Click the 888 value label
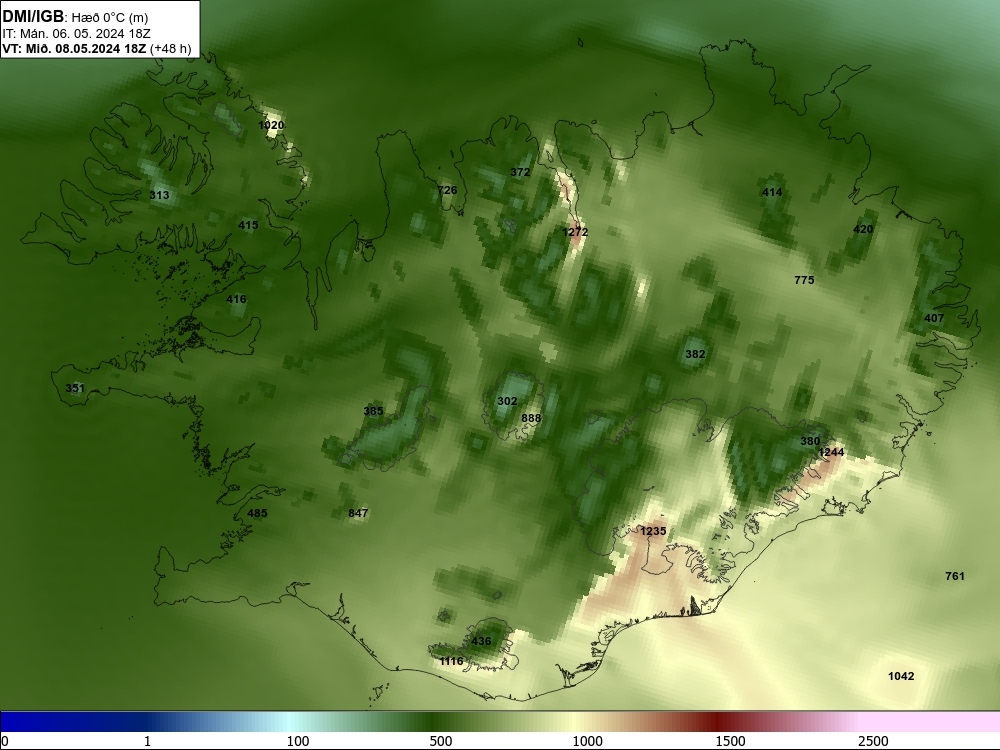The image size is (1000, 750). [531, 418]
